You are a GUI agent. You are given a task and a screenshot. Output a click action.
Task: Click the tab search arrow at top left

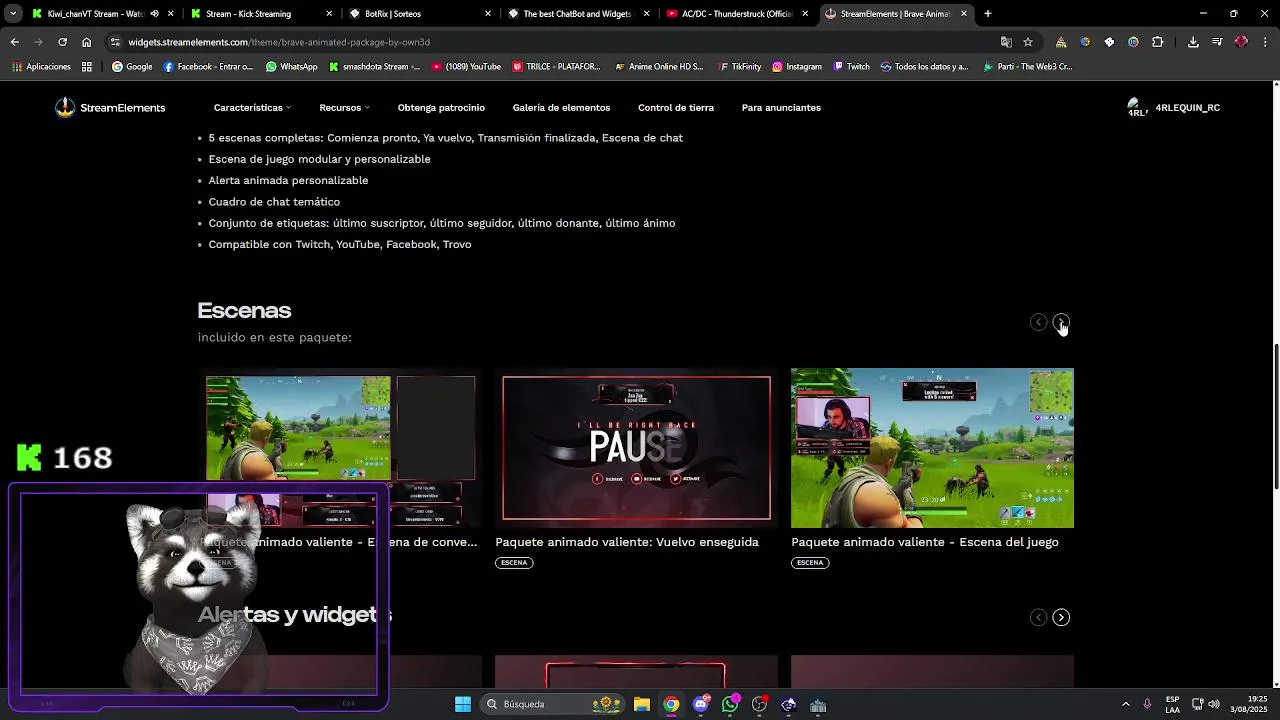(x=13, y=14)
